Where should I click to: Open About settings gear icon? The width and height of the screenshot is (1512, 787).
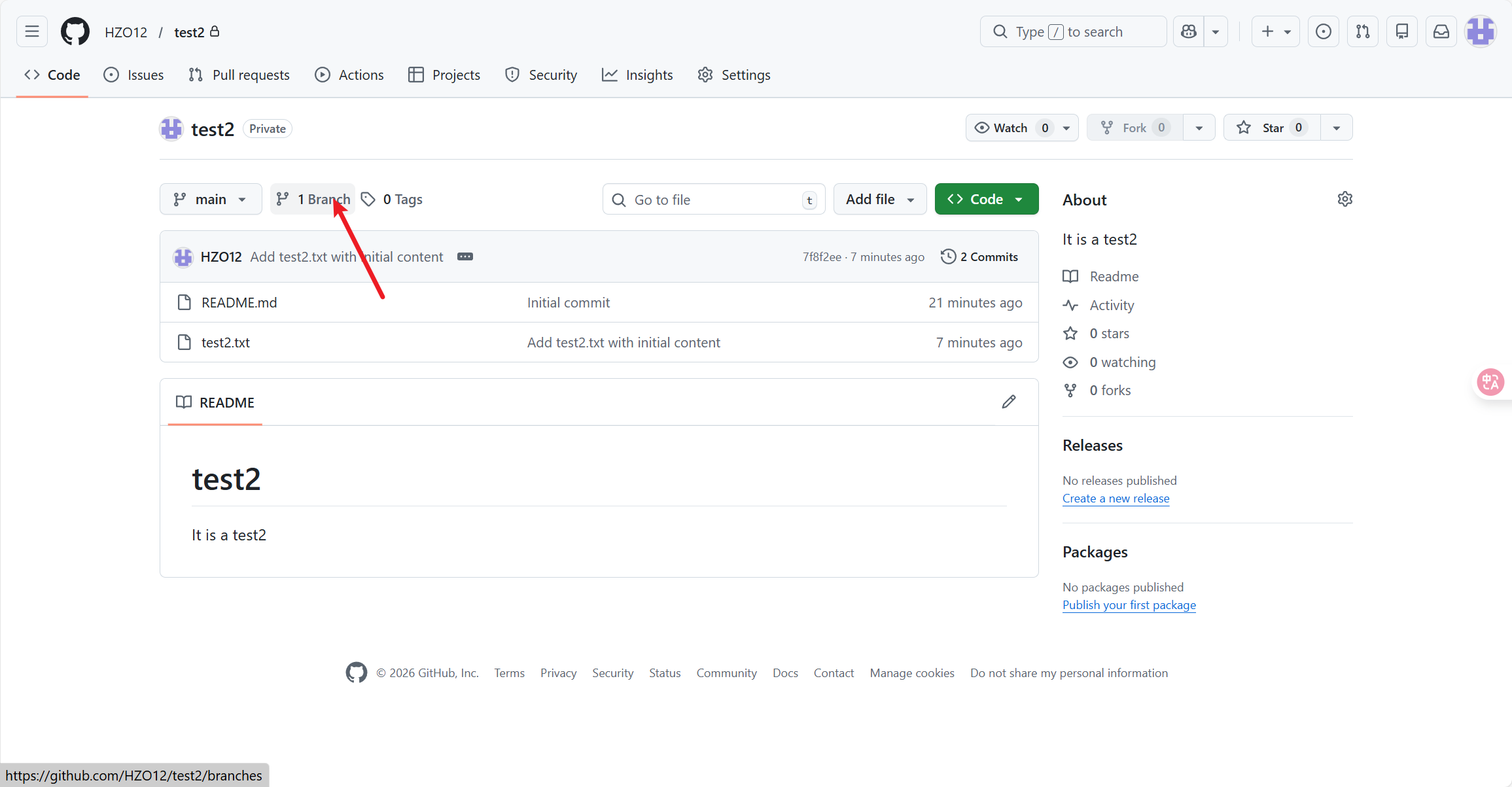pos(1345,199)
